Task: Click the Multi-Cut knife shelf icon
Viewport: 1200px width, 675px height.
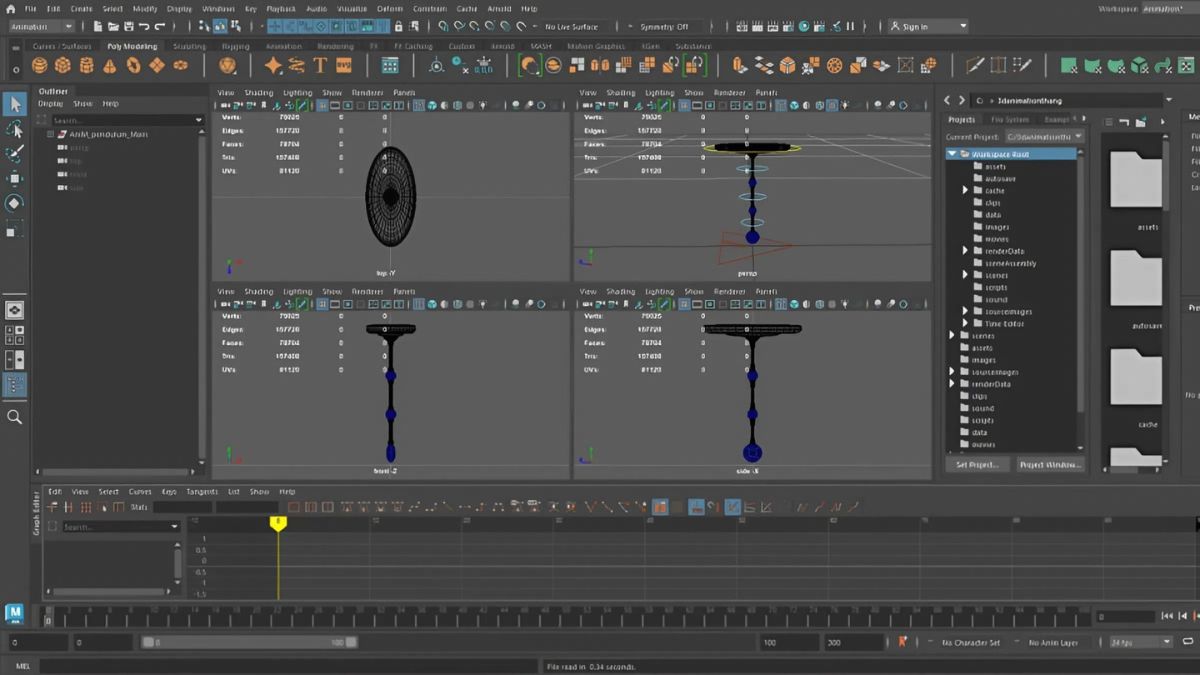Action: pos(975,65)
